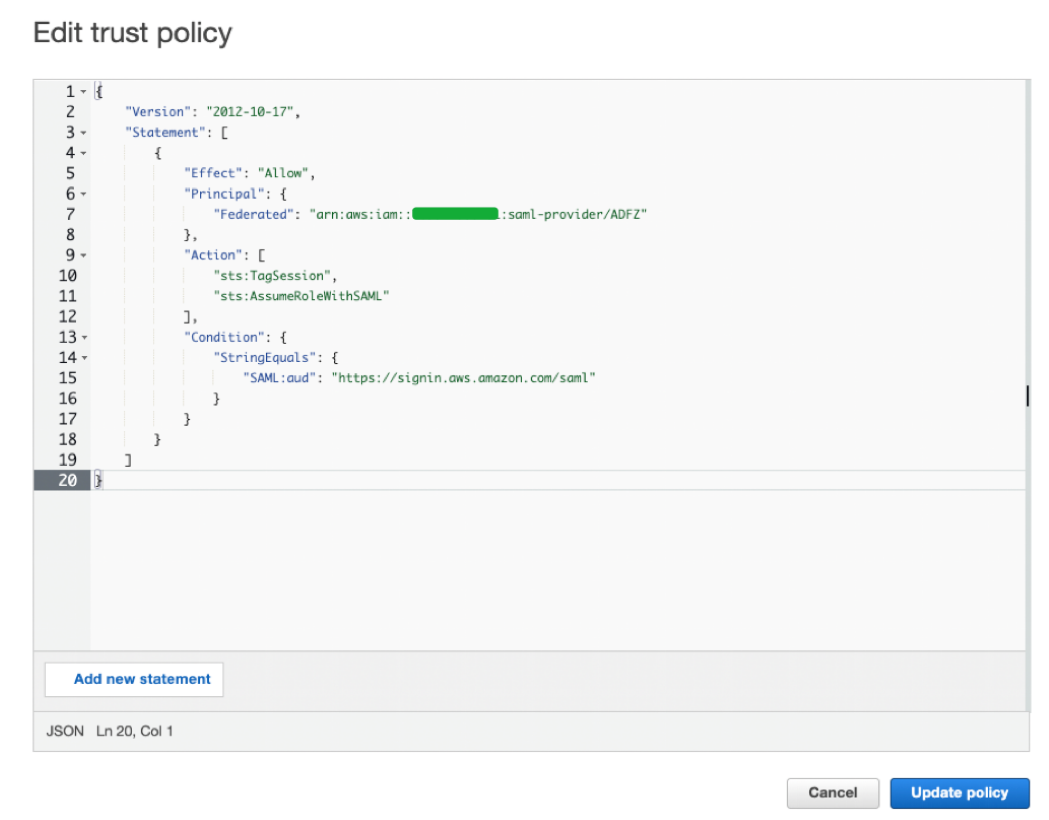Screen dimensions: 1049x820
Task: Collapse the Principal block fold arrow
Action: (x=83, y=194)
